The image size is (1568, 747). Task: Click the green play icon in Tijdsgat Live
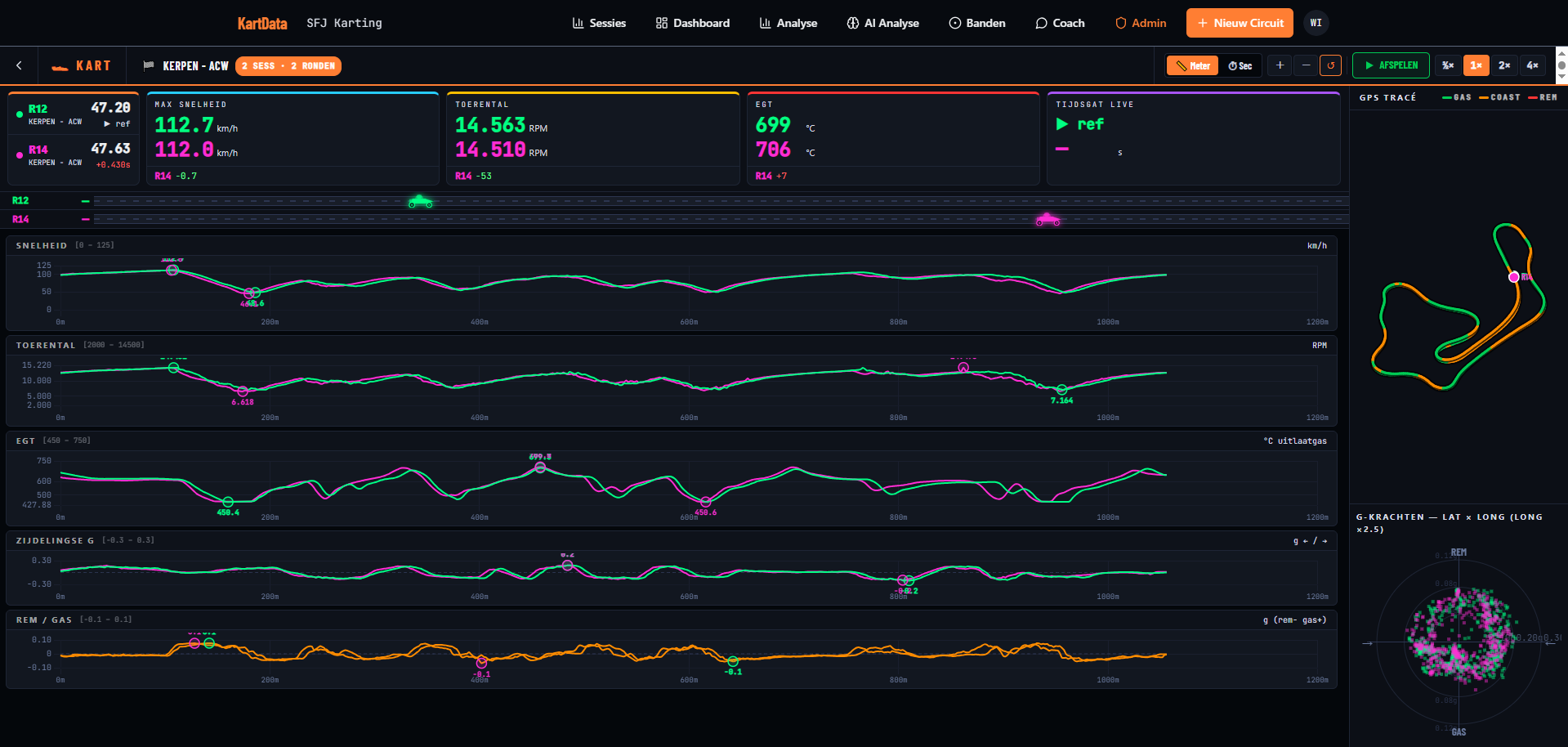(1062, 124)
